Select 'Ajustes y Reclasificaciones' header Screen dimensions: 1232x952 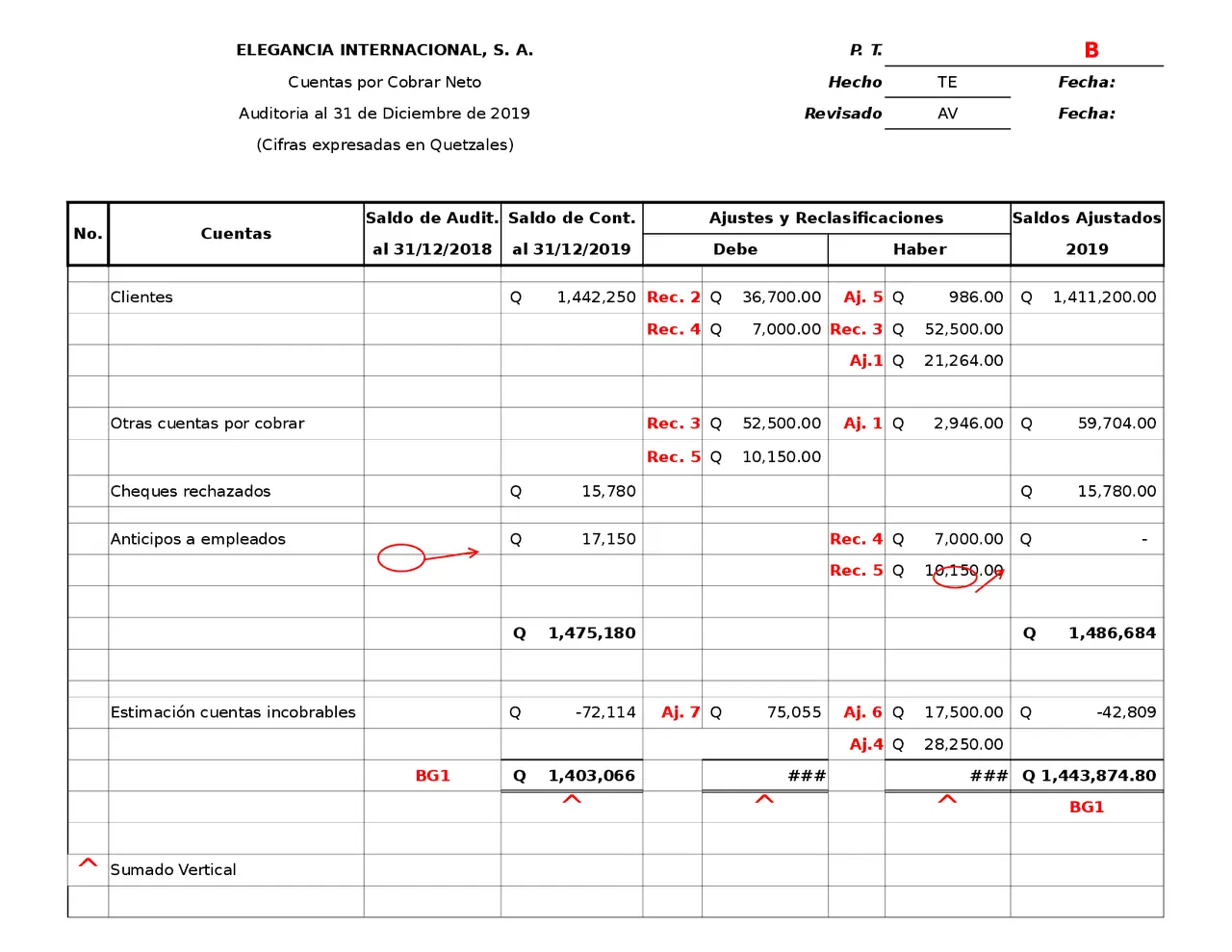coord(826,219)
